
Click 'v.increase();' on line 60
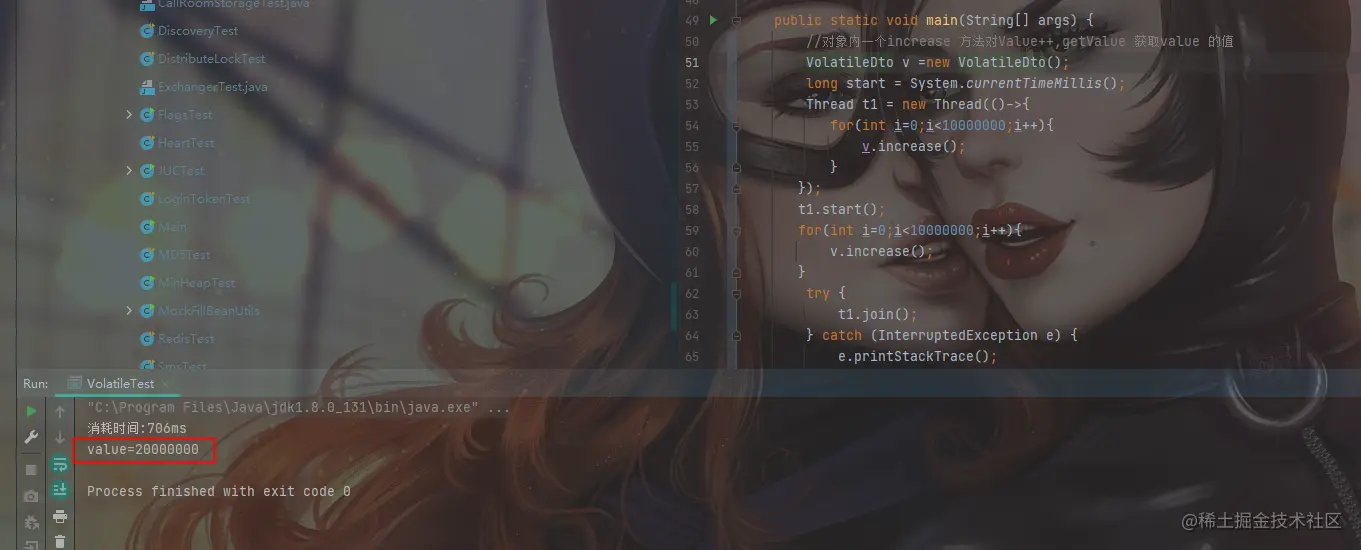pos(882,251)
